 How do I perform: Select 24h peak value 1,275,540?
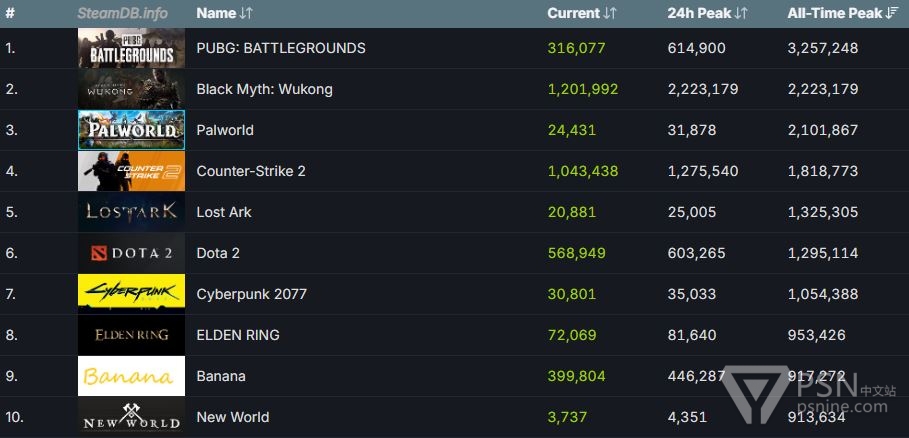coord(703,171)
